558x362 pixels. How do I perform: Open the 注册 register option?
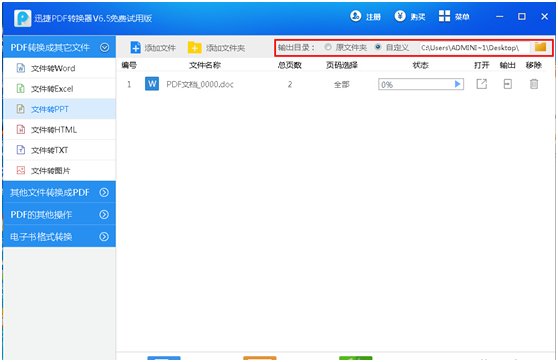(365, 16)
